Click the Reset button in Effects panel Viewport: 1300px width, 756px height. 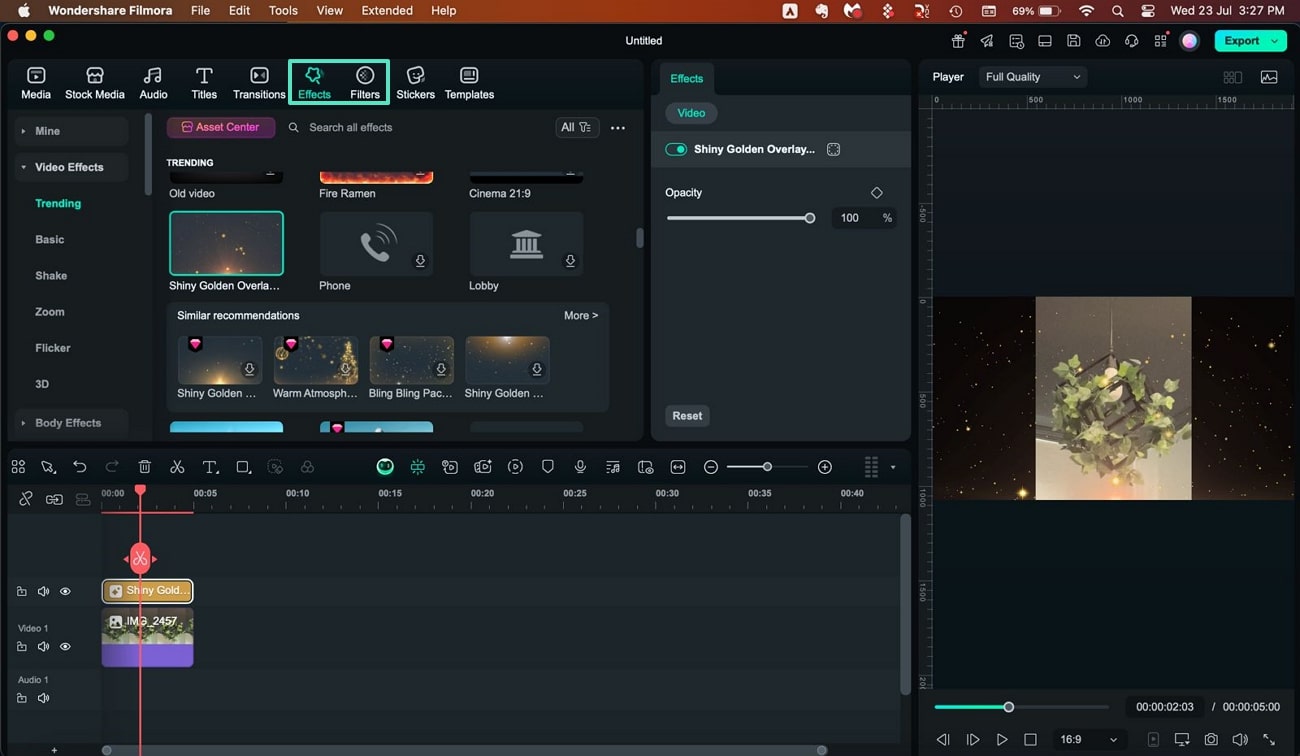[687, 416]
